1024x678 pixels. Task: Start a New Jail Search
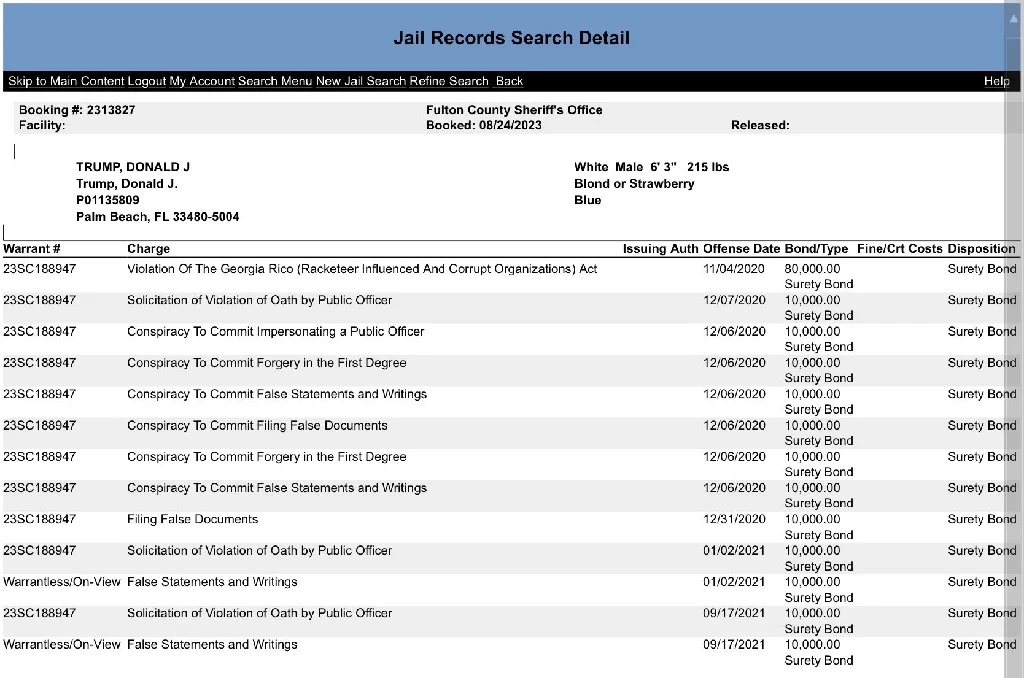coord(361,81)
